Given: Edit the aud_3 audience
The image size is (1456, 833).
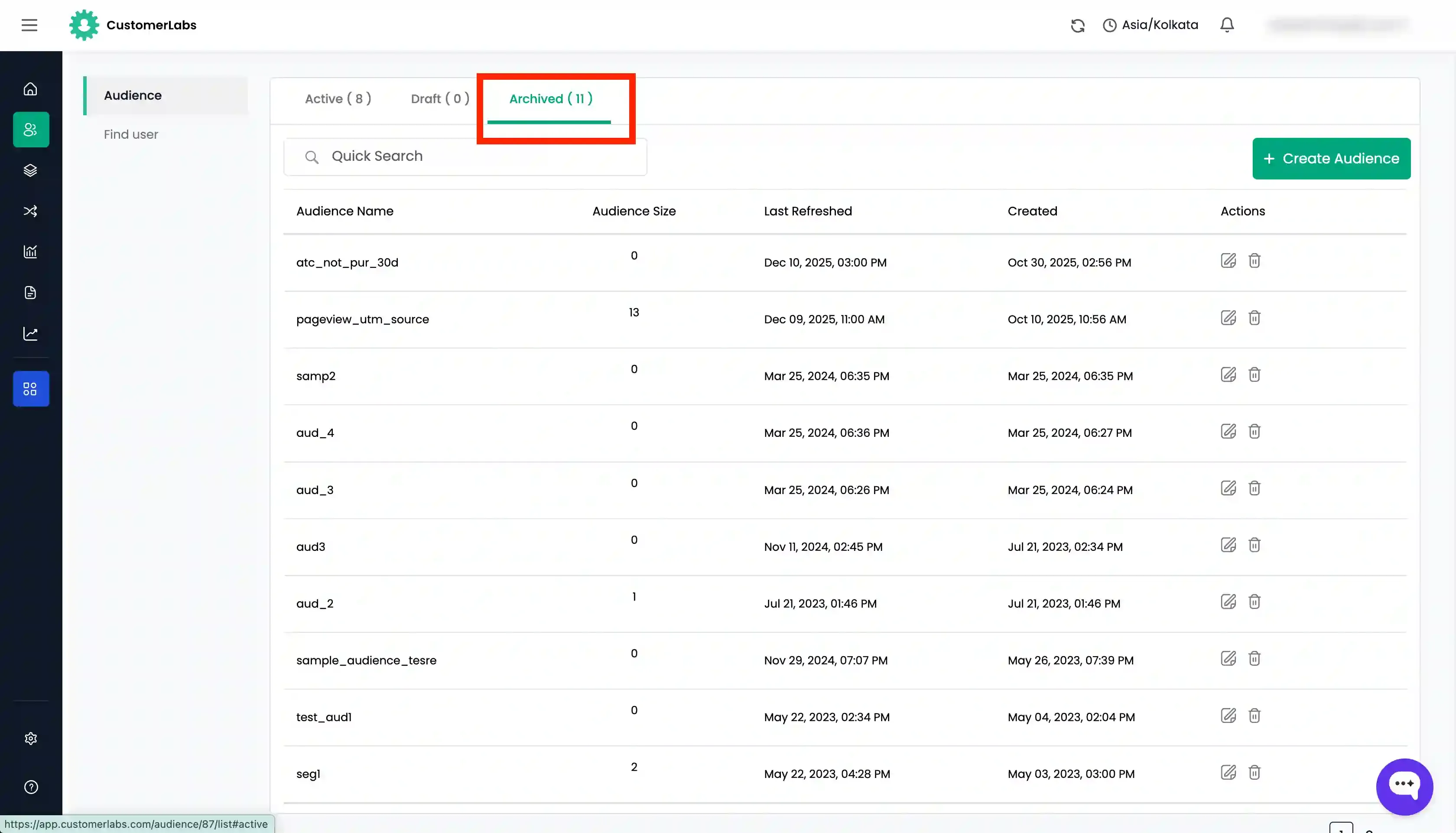Looking at the screenshot, I should pos(1228,488).
